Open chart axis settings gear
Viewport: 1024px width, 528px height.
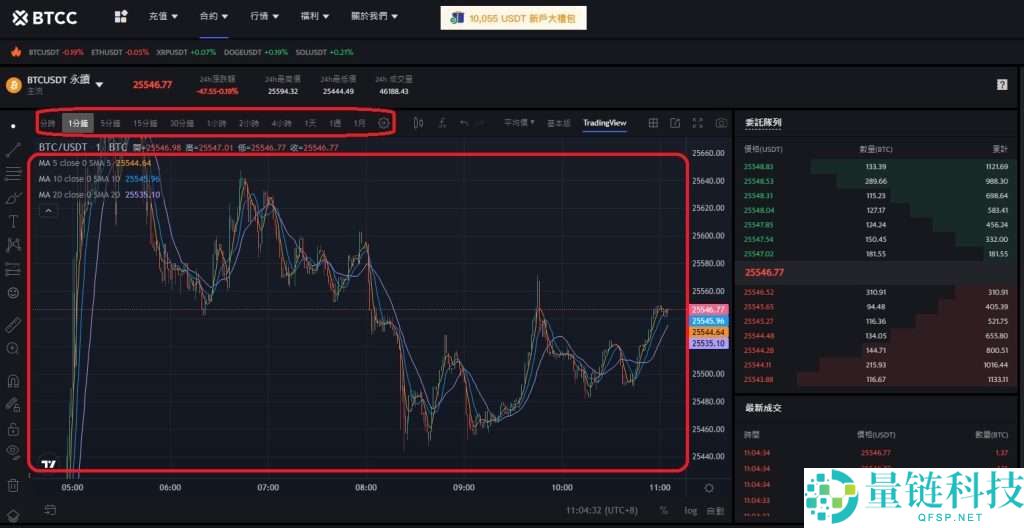coord(709,487)
